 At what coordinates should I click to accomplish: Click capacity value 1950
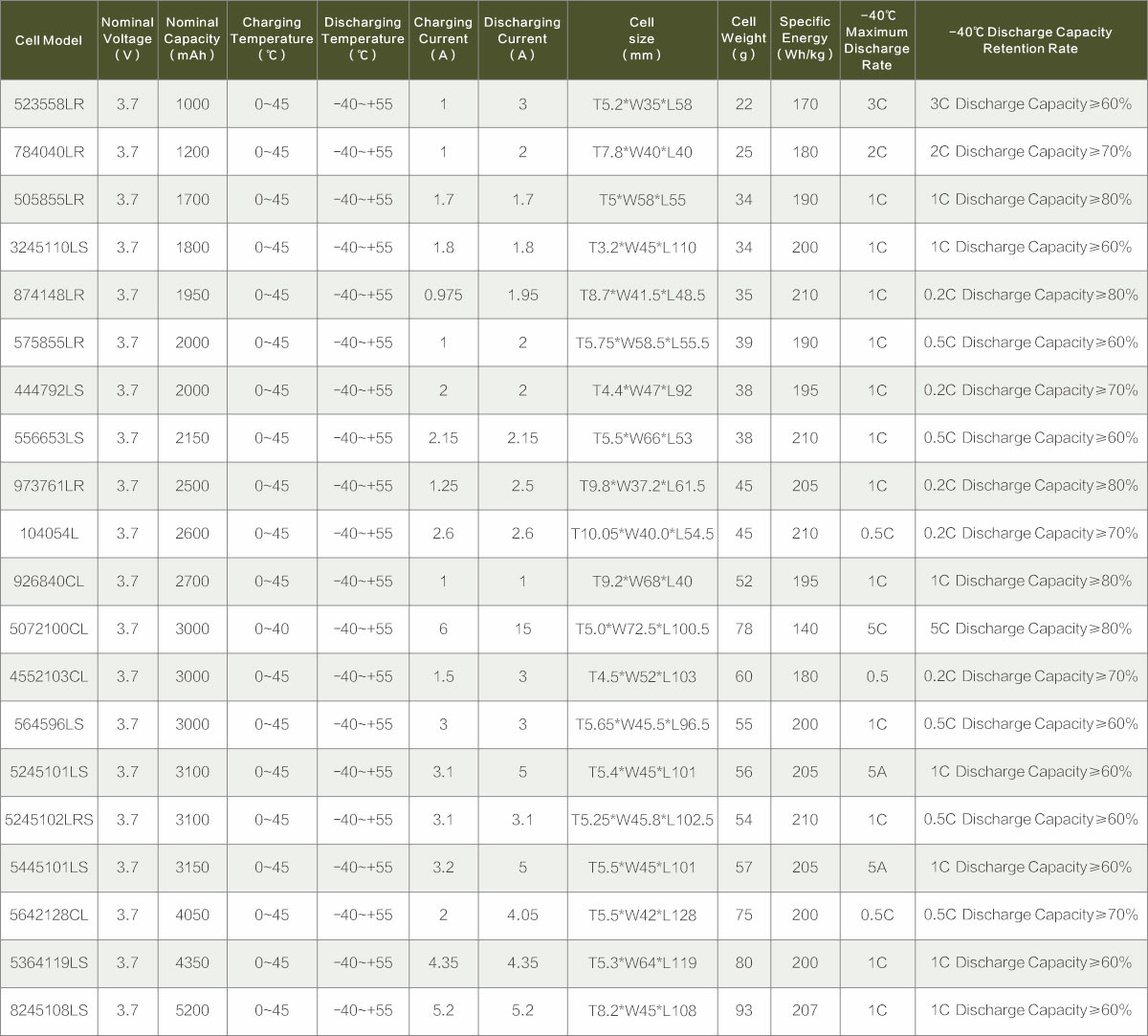(192, 296)
